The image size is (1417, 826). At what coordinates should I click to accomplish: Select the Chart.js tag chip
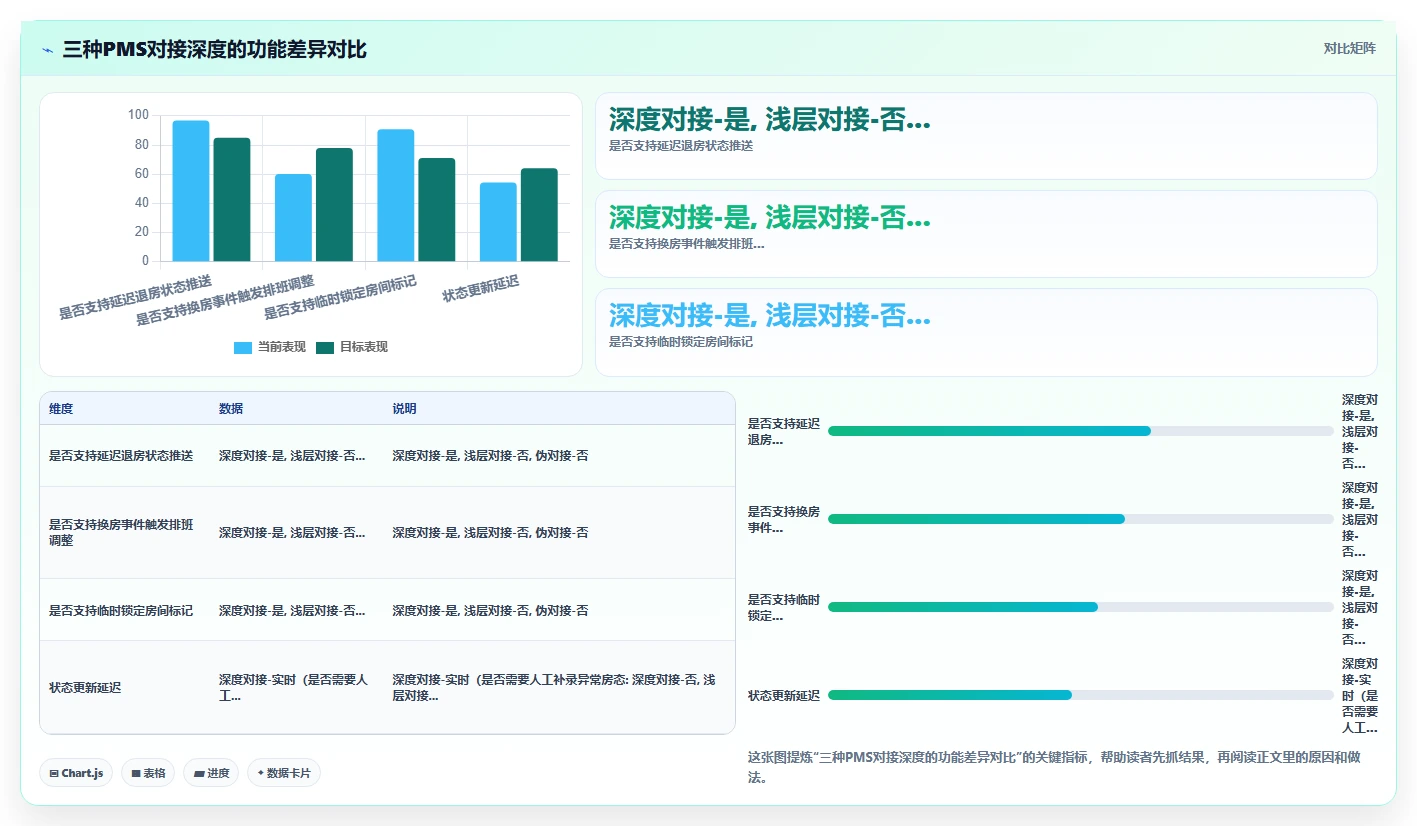(x=76, y=773)
